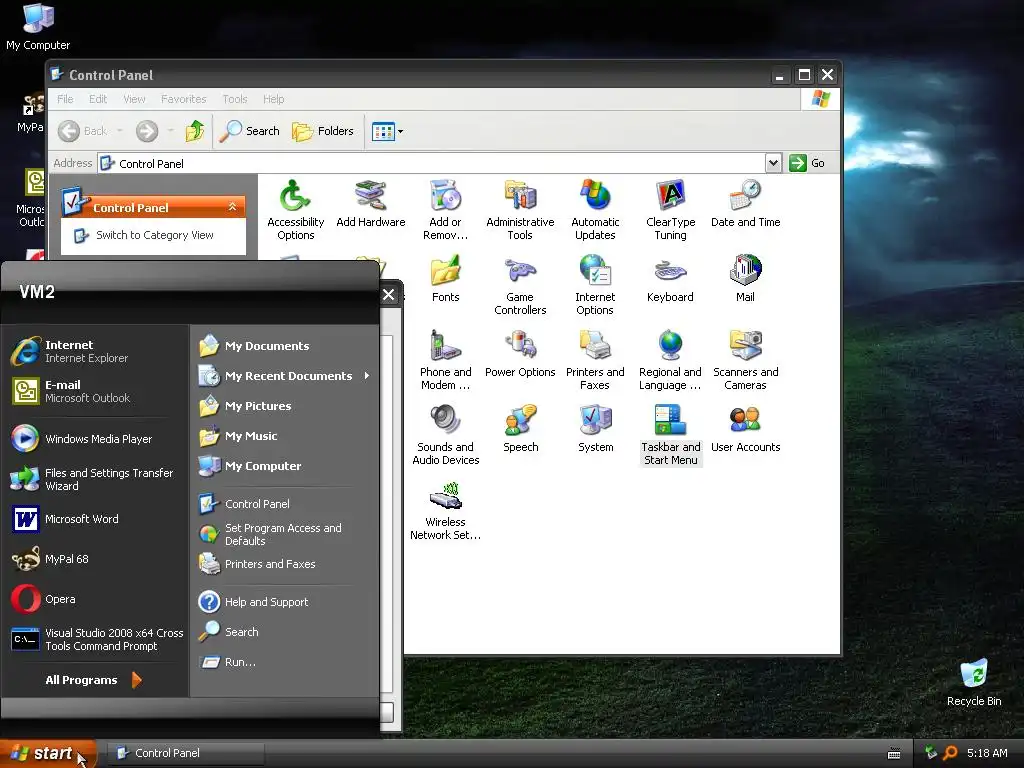Open My Music in Start menu
Screen dimensions: 1024x768
pyautogui.click(x=285, y=436)
